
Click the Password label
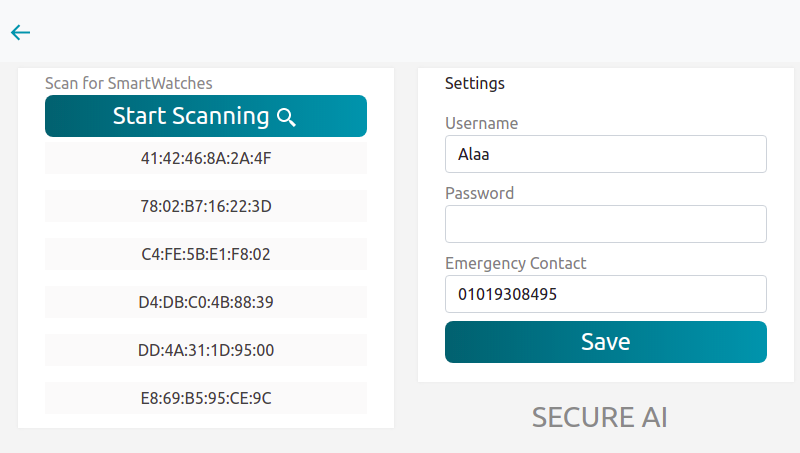[x=479, y=193]
